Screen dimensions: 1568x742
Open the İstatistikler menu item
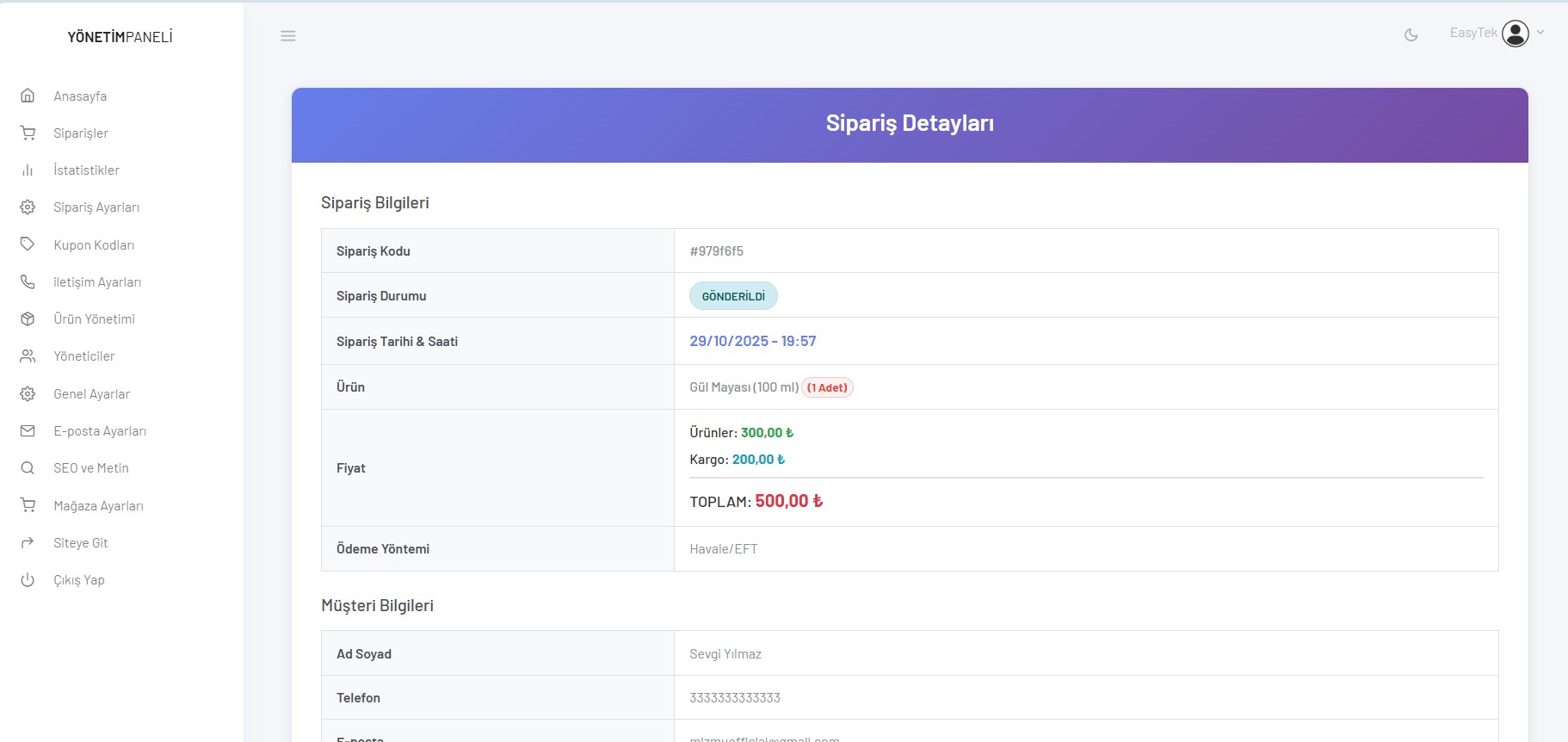coord(86,170)
